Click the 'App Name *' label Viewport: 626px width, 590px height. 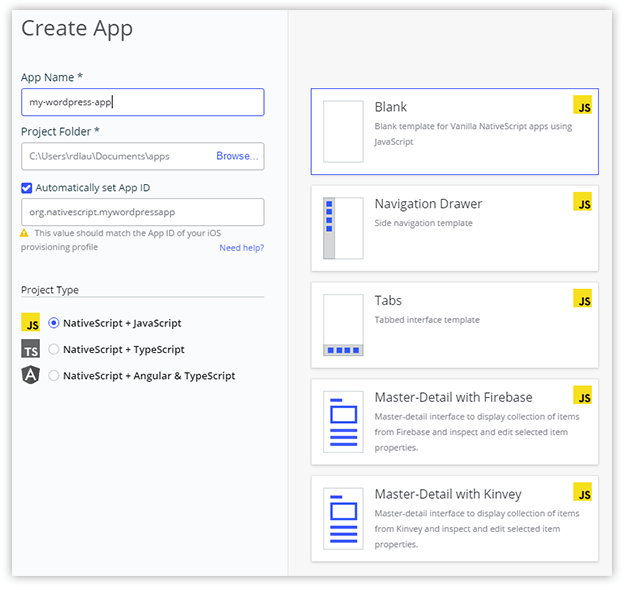(x=52, y=77)
